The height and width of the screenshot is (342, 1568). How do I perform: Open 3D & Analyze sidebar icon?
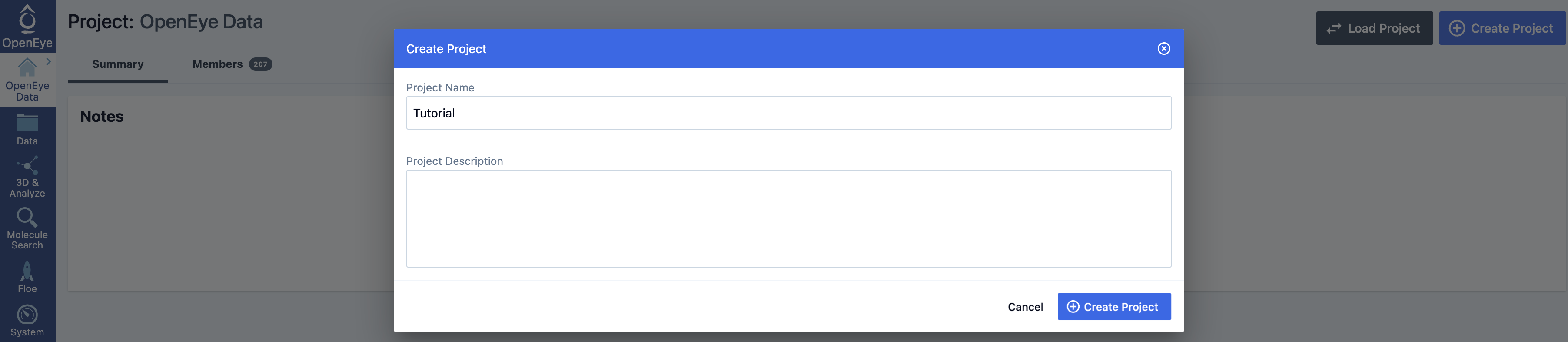pyautogui.click(x=27, y=165)
